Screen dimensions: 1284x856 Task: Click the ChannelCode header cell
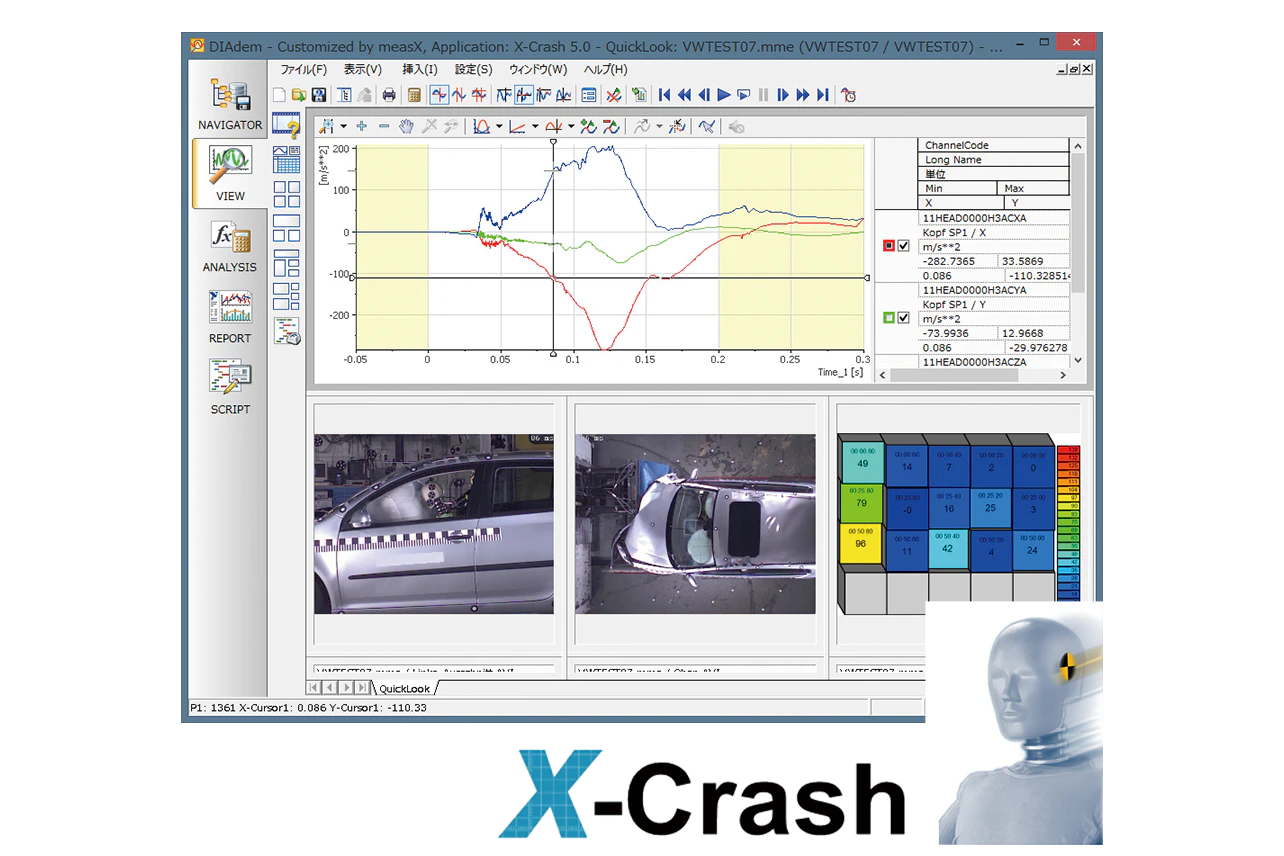coord(994,145)
